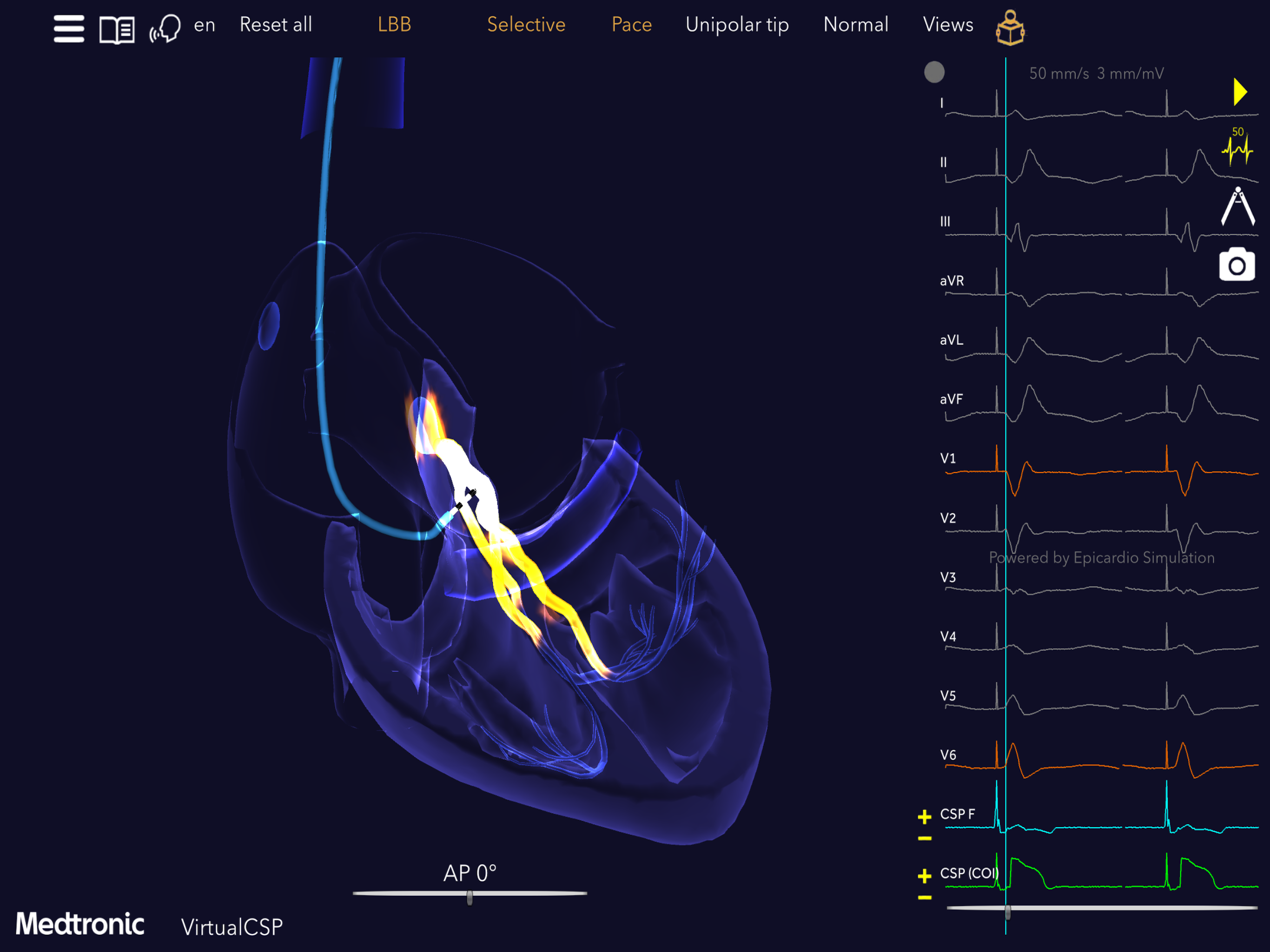Screen dimensions: 1270x952
Task: Click the orange AR cube icon
Action: coord(1010,28)
